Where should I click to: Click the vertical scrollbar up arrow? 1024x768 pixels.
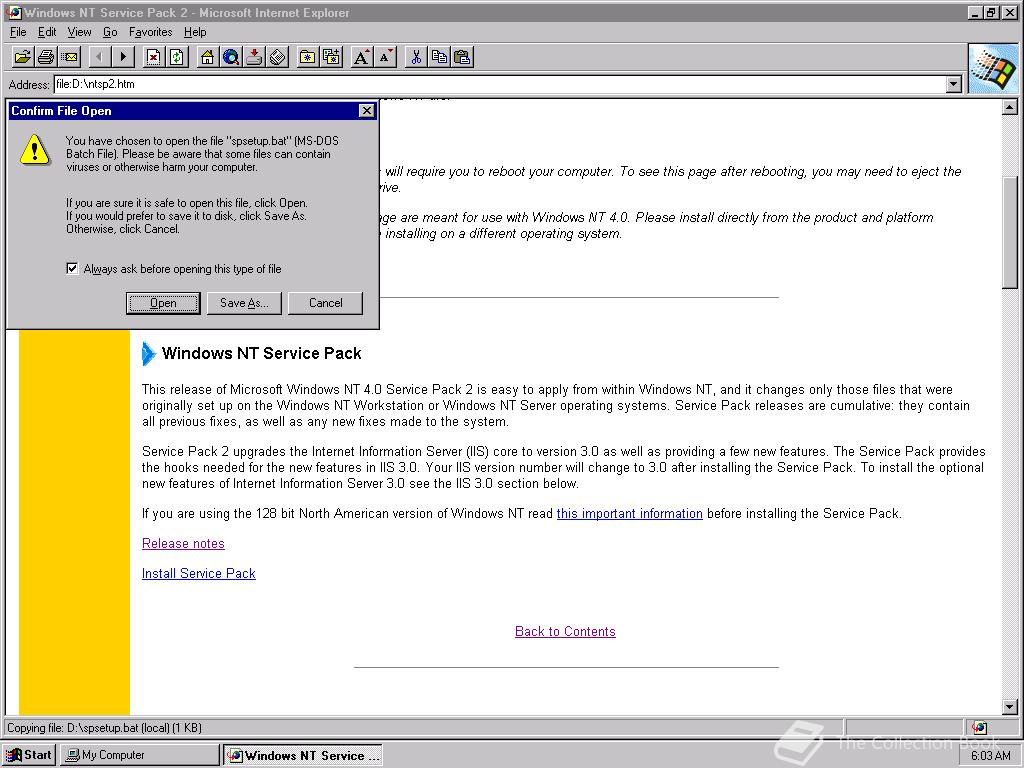tap(1010, 107)
